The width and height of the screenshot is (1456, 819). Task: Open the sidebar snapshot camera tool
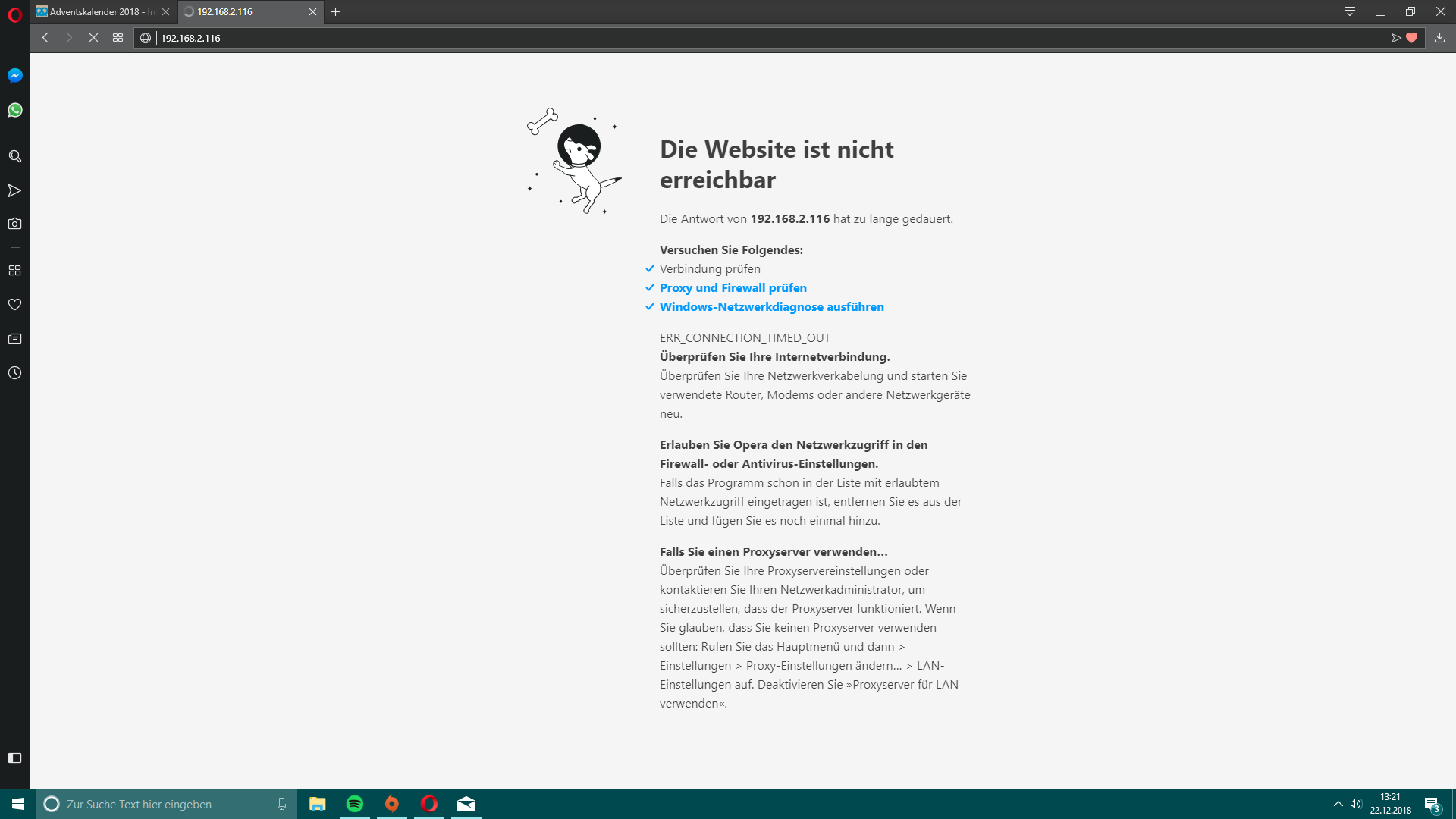(15, 224)
